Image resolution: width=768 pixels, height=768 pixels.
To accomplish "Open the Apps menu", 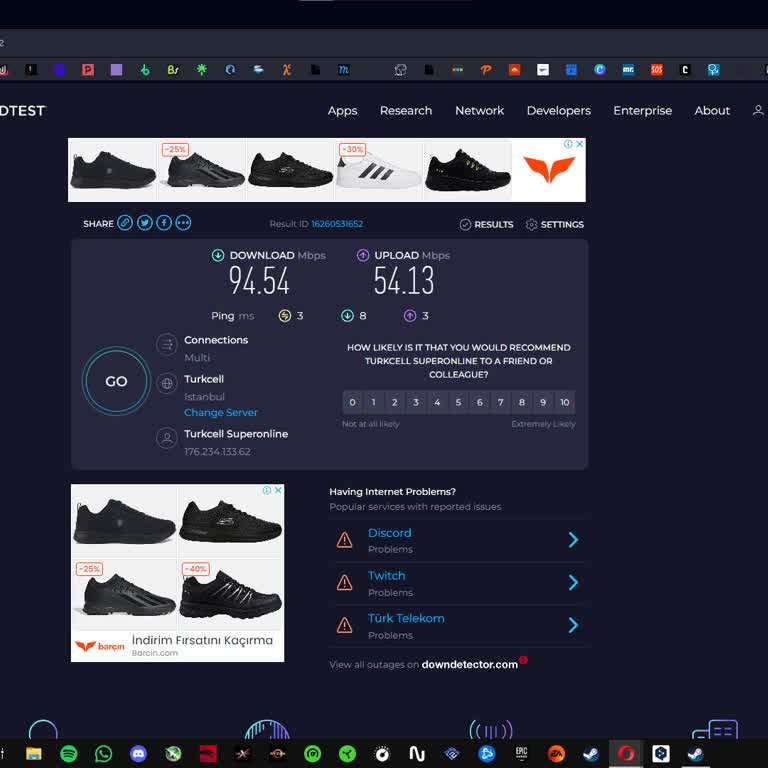I will pyautogui.click(x=342, y=111).
